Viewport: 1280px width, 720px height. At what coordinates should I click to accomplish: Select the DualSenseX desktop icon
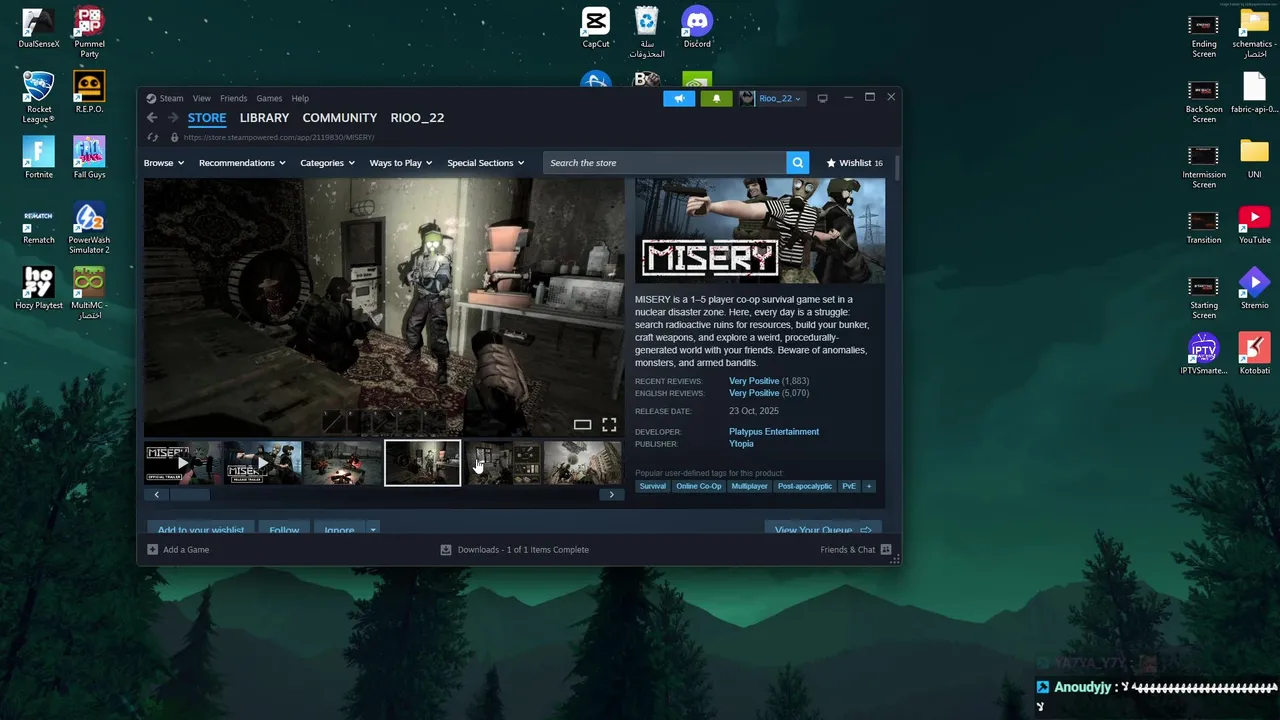click(x=39, y=28)
